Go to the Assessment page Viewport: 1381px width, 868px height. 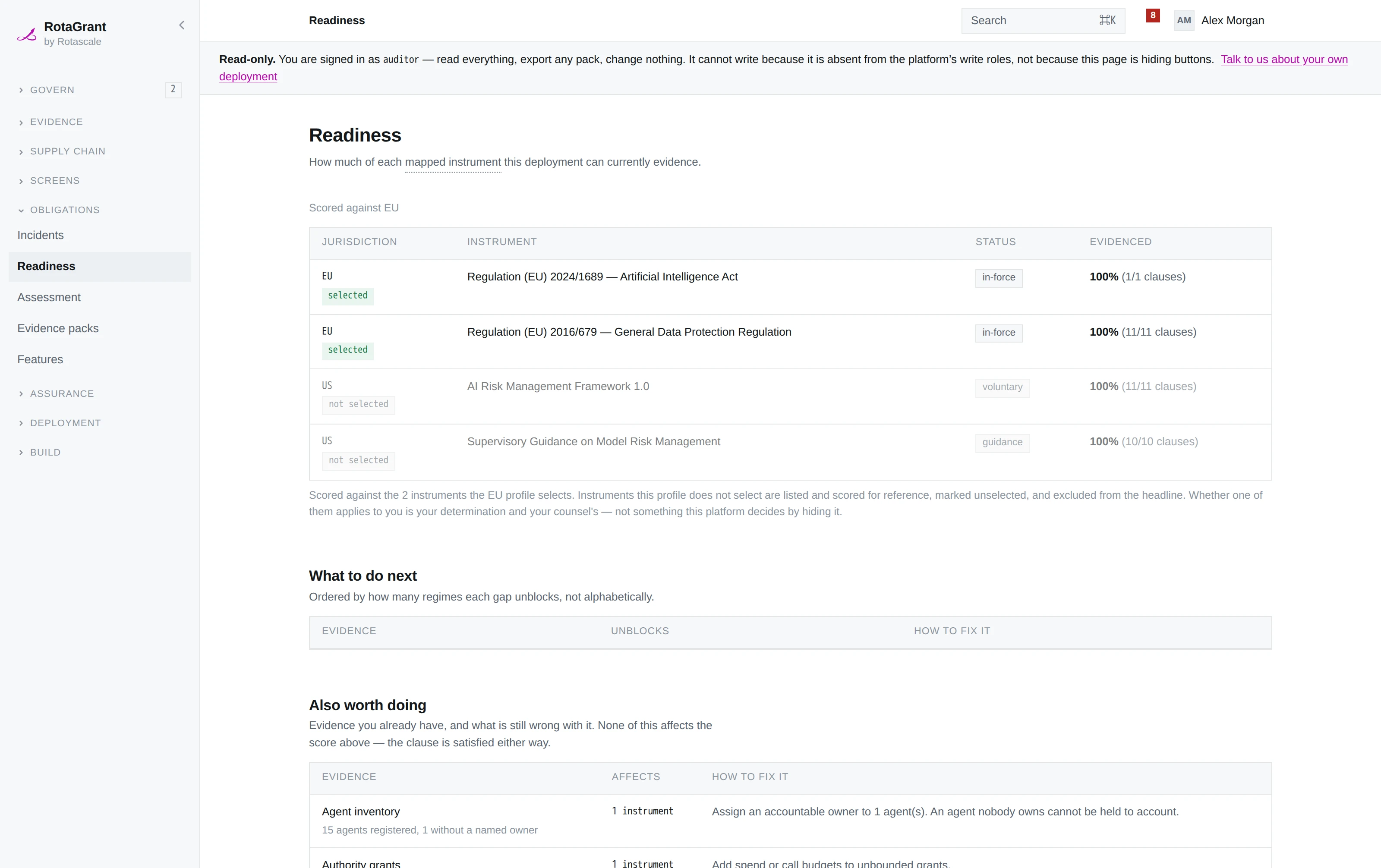click(x=100, y=298)
